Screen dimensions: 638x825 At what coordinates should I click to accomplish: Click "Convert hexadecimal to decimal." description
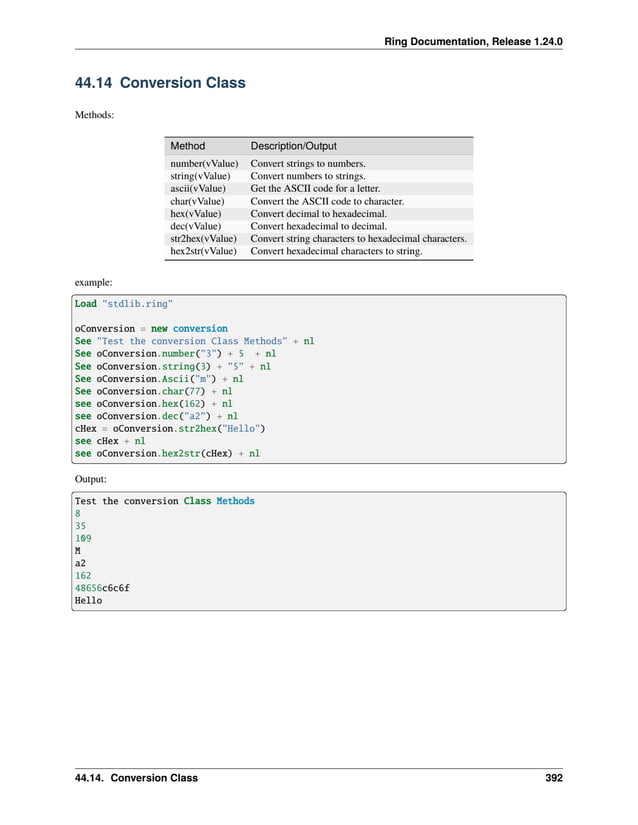tap(318, 226)
